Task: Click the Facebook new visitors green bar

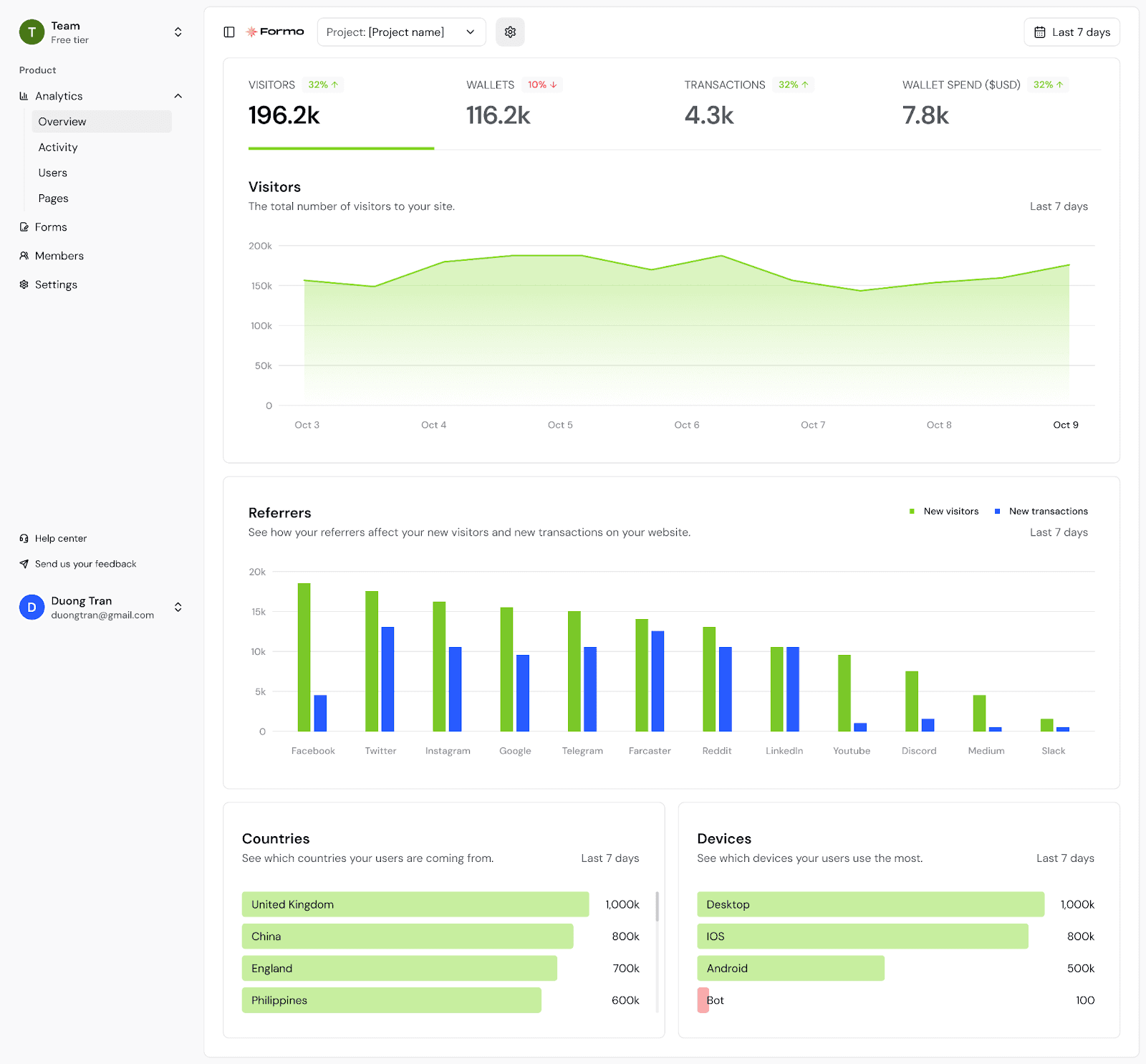Action: tap(304, 657)
